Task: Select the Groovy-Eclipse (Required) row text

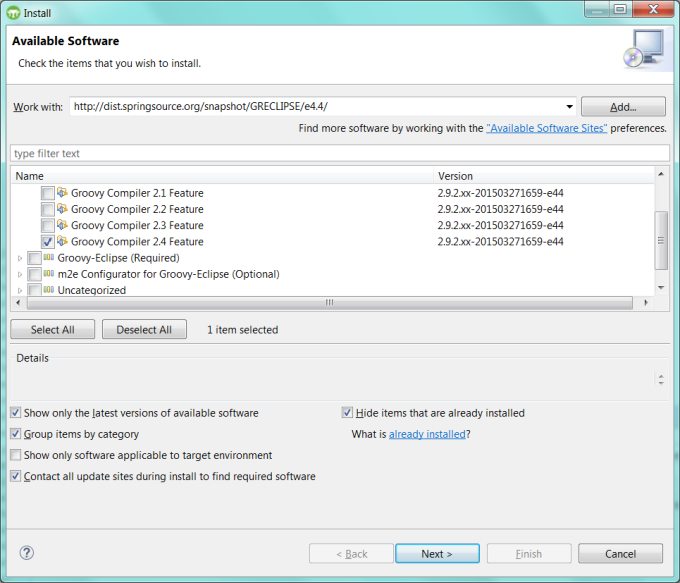Action: point(118,258)
